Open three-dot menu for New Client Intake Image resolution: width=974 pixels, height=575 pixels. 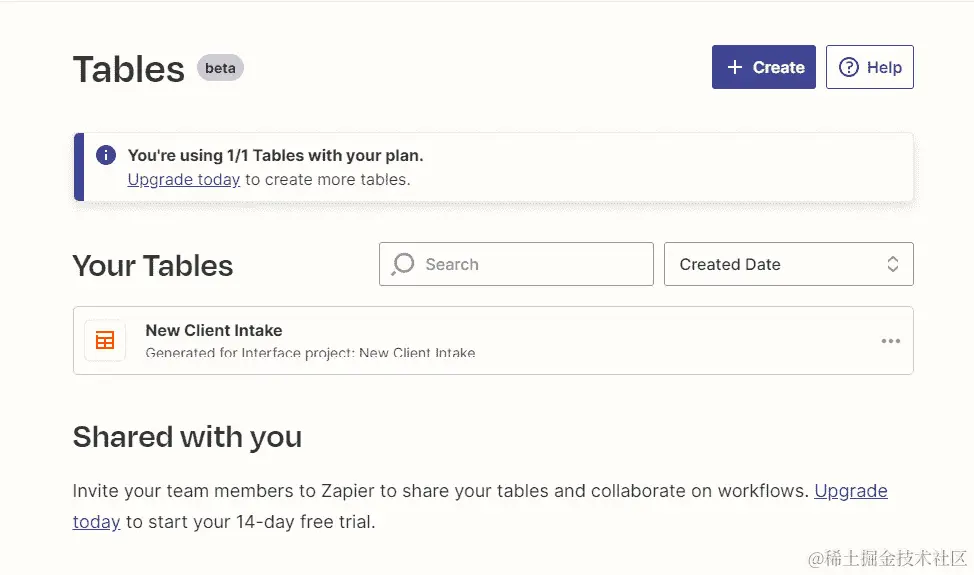pos(891,341)
